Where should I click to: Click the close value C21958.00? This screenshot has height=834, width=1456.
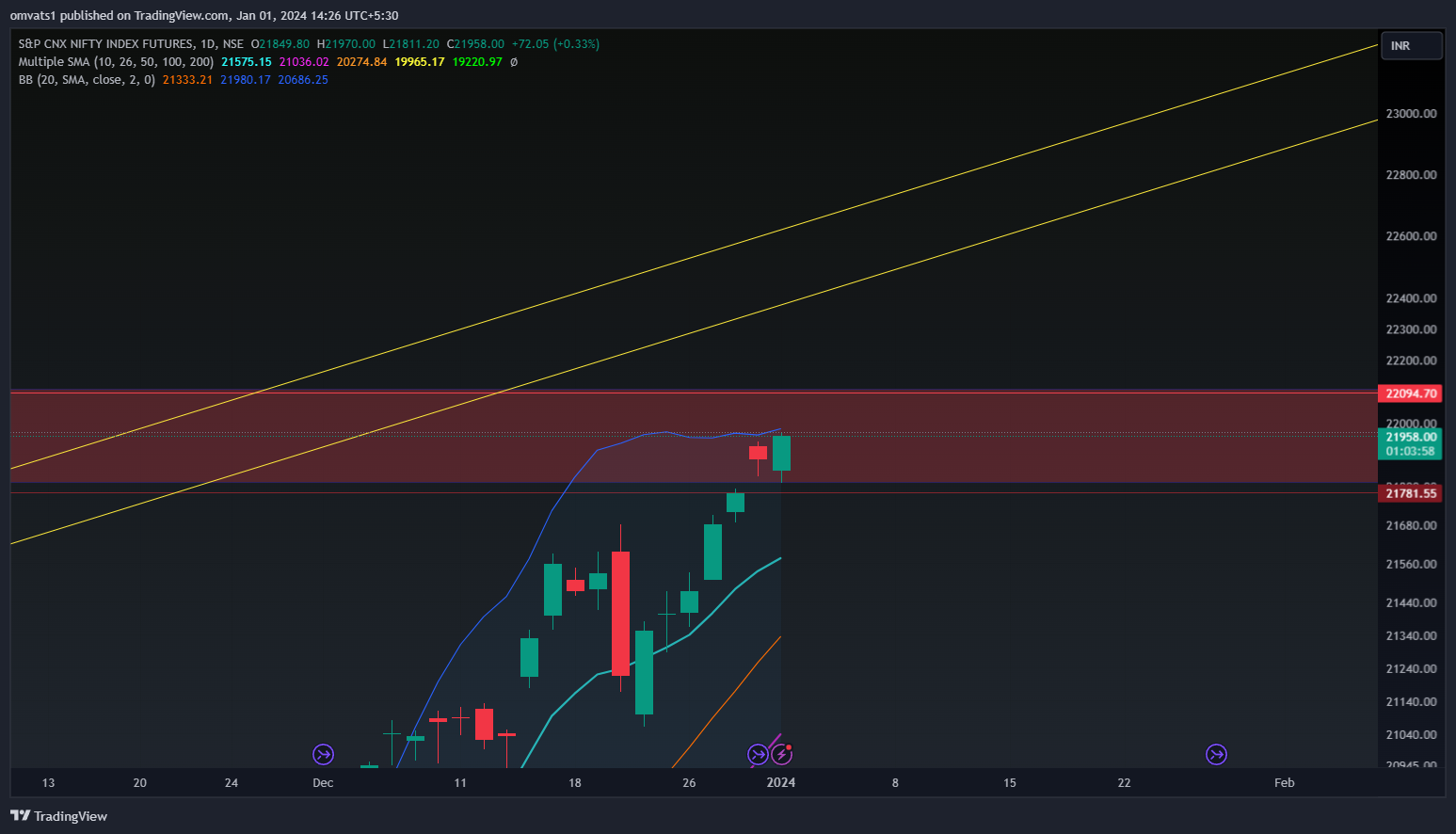(x=475, y=43)
